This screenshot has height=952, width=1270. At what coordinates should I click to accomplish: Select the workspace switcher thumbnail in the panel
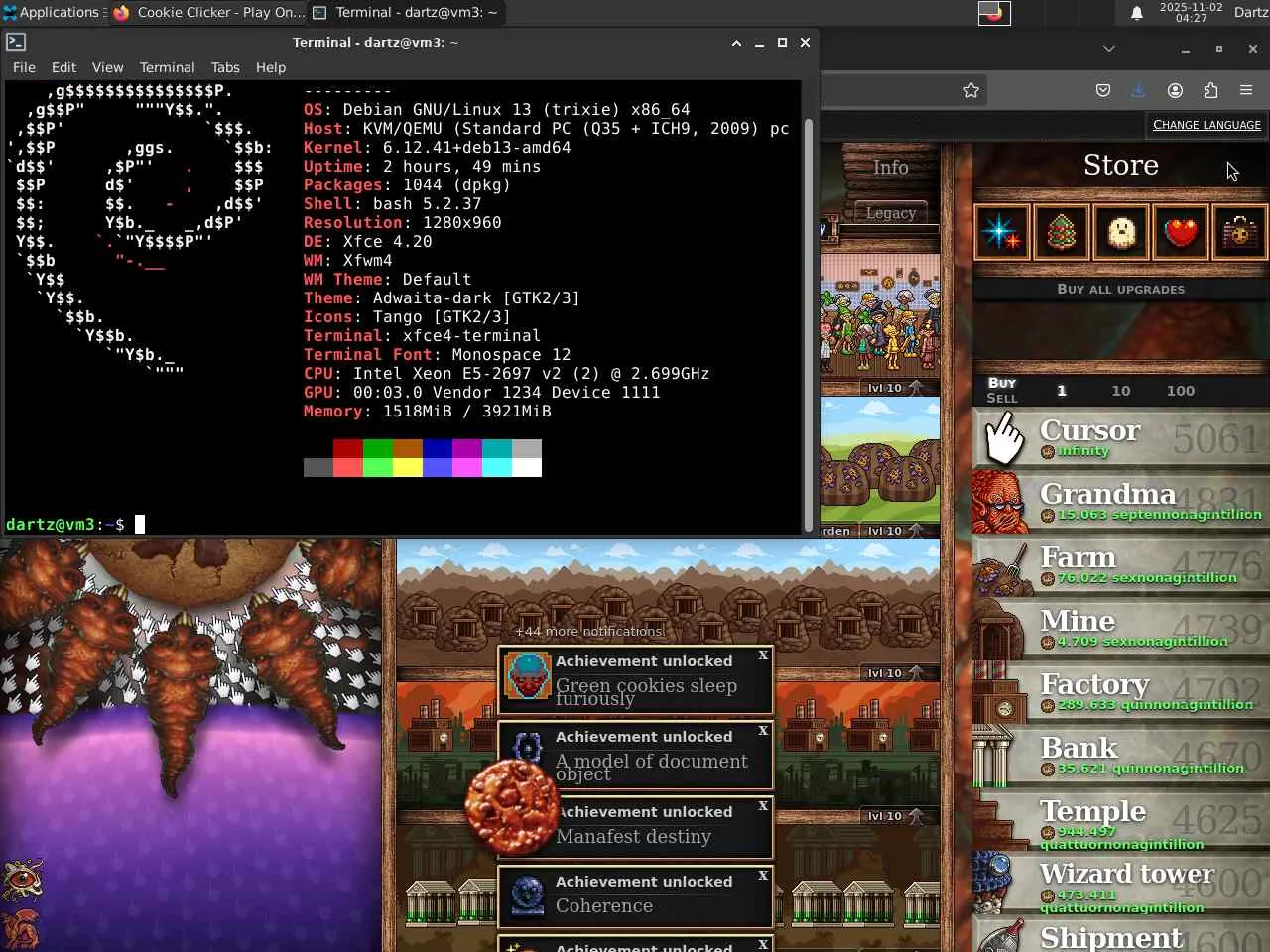[994, 13]
